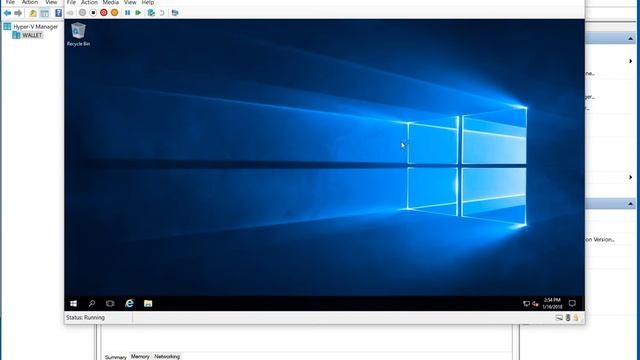Click the gray Start VM toolbar button

[82, 13]
